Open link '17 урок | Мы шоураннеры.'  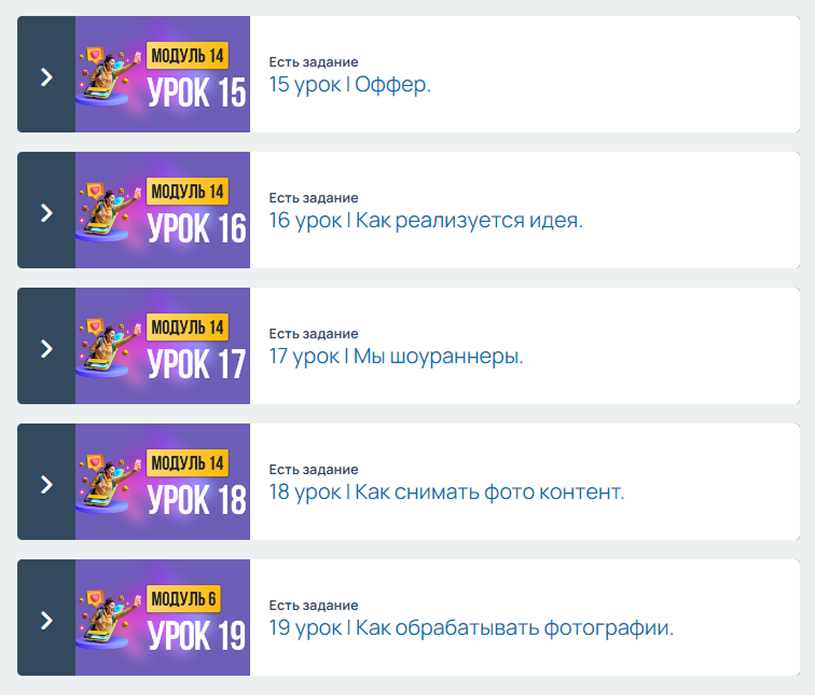[396, 357]
